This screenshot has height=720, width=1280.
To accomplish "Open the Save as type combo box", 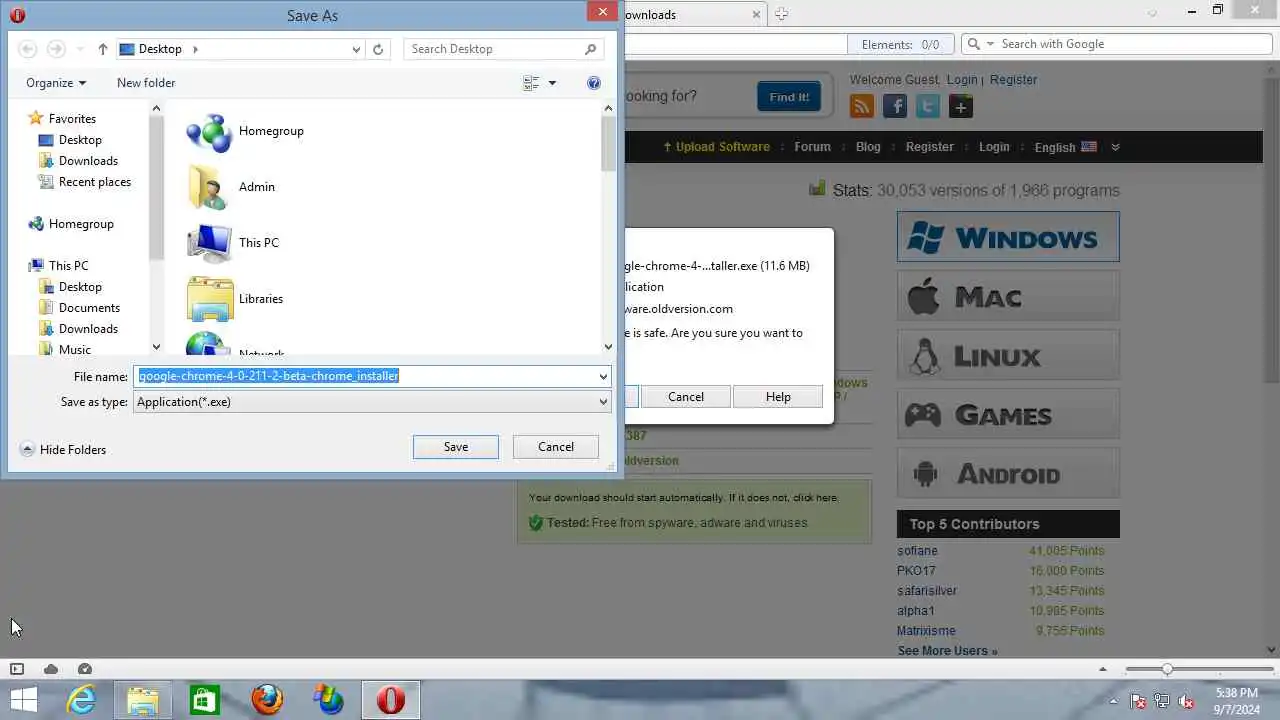I will 372,402.
